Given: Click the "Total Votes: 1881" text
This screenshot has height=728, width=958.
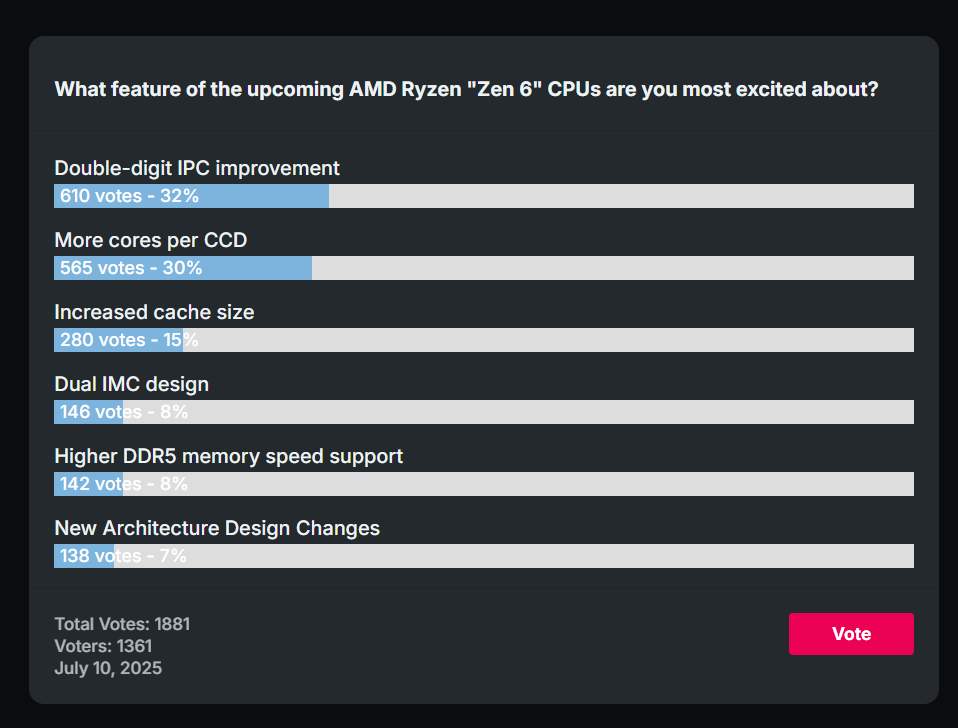Looking at the screenshot, I should (122, 623).
